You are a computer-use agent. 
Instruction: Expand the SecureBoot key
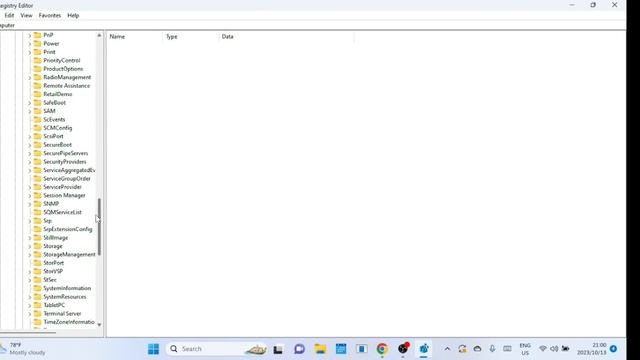[x=29, y=145]
